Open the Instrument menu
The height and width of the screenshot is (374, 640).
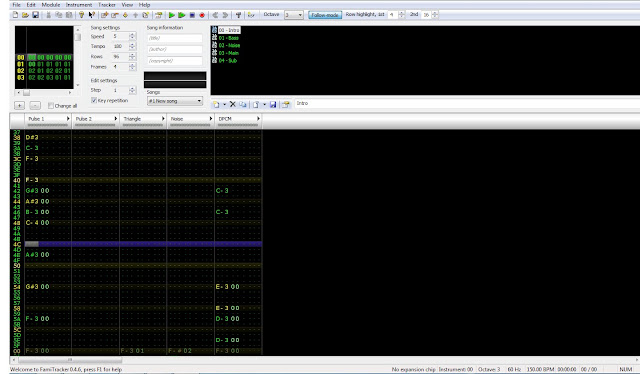click(x=79, y=5)
